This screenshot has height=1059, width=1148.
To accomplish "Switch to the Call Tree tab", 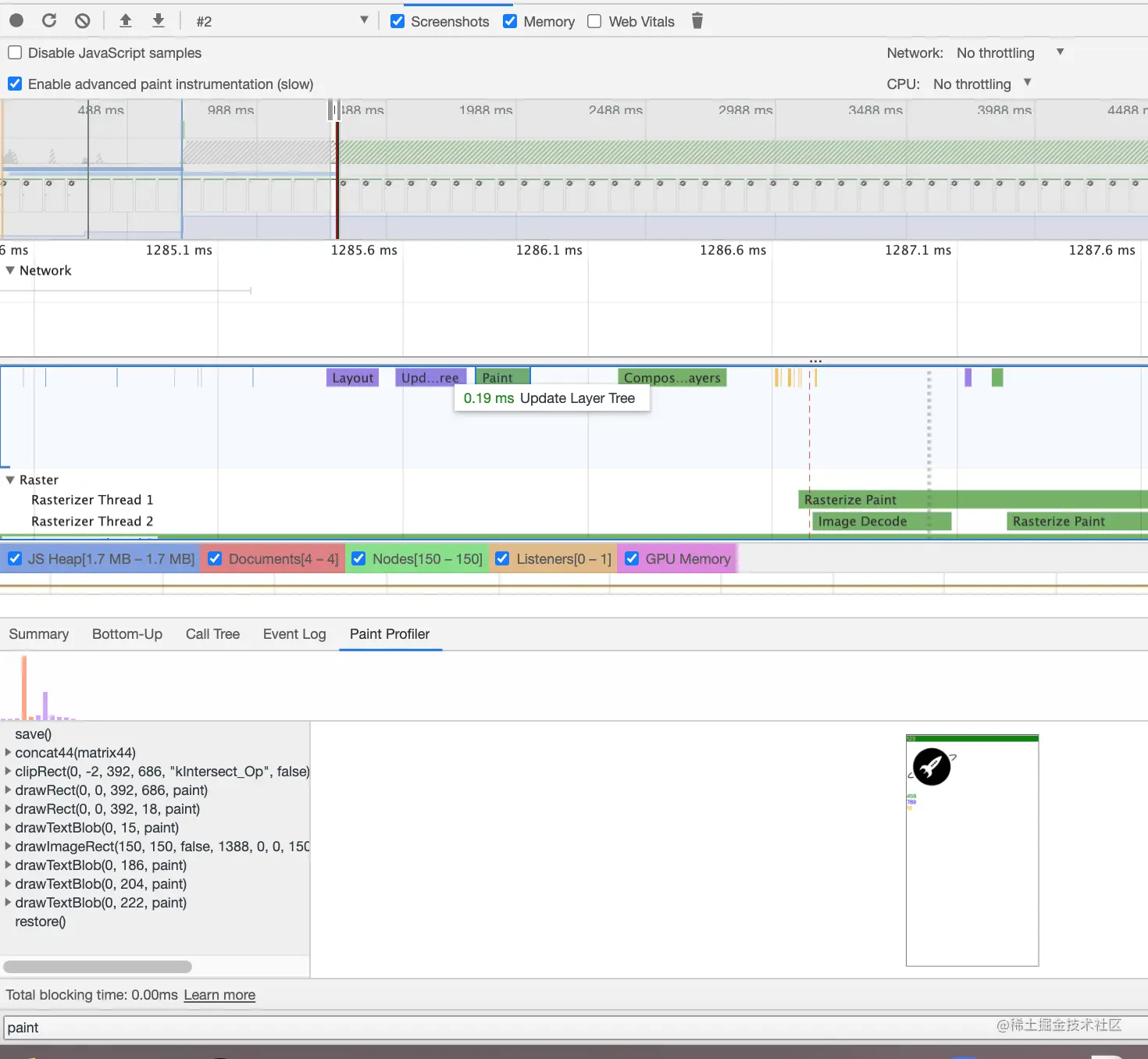I will tap(212, 634).
